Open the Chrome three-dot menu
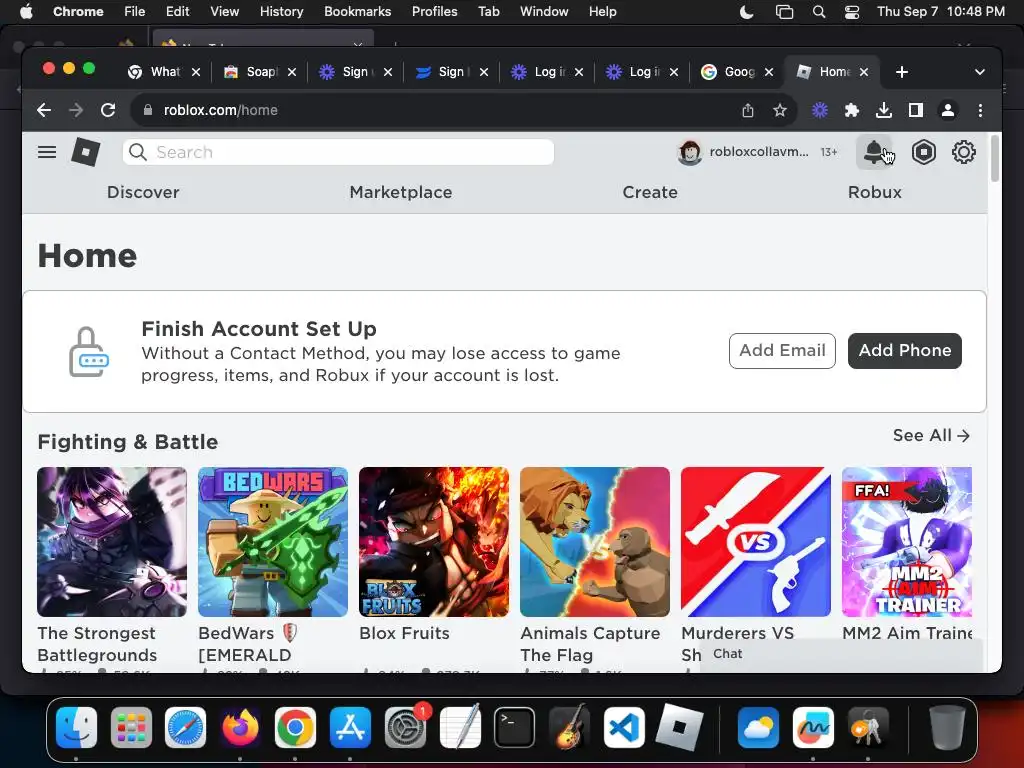 (980, 110)
